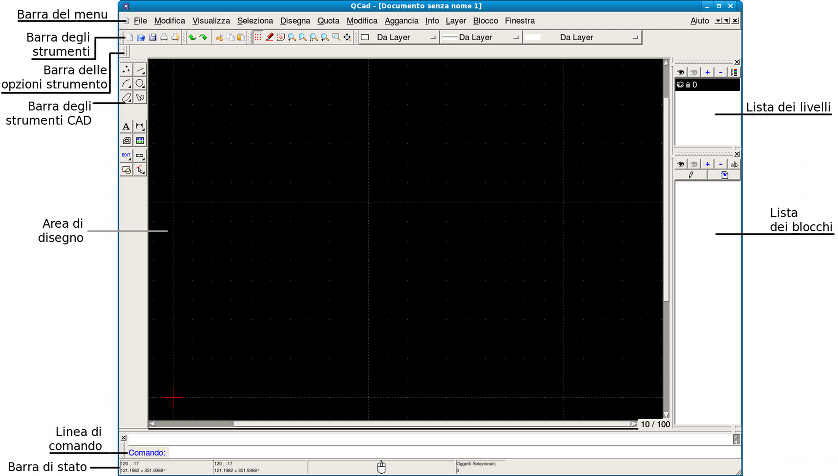This screenshot has height=476, width=838.
Task: Remove block with minus button
Action: coord(720,163)
